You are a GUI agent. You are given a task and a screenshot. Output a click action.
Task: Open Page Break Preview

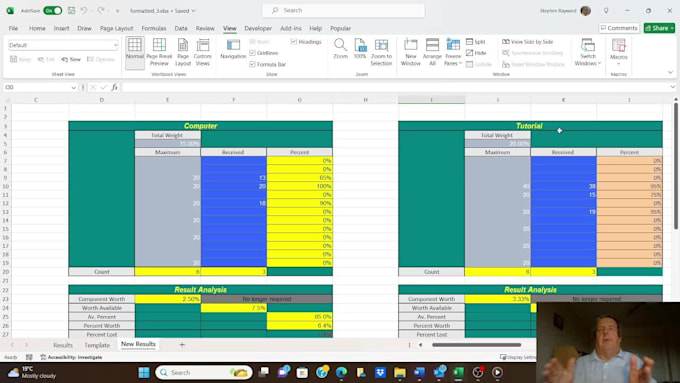[x=159, y=52]
